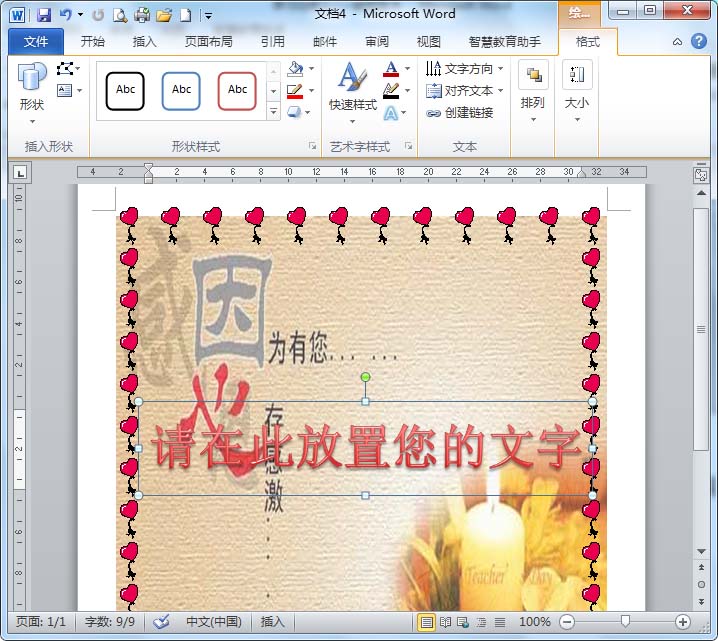The width and height of the screenshot is (718, 641).
Task: Click the Shape Outline pen icon
Action: coord(294,91)
